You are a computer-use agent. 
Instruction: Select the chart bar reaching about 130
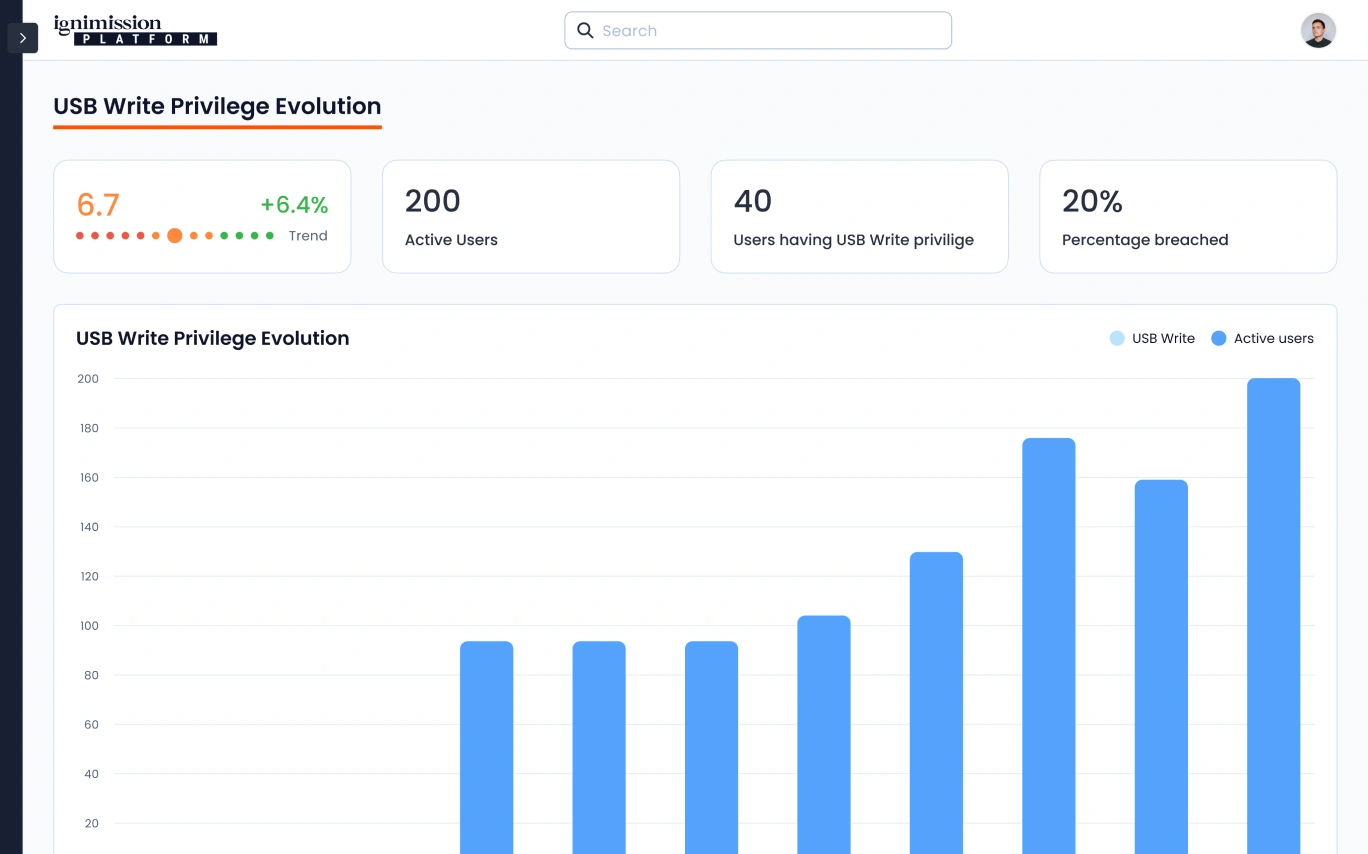[936, 700]
